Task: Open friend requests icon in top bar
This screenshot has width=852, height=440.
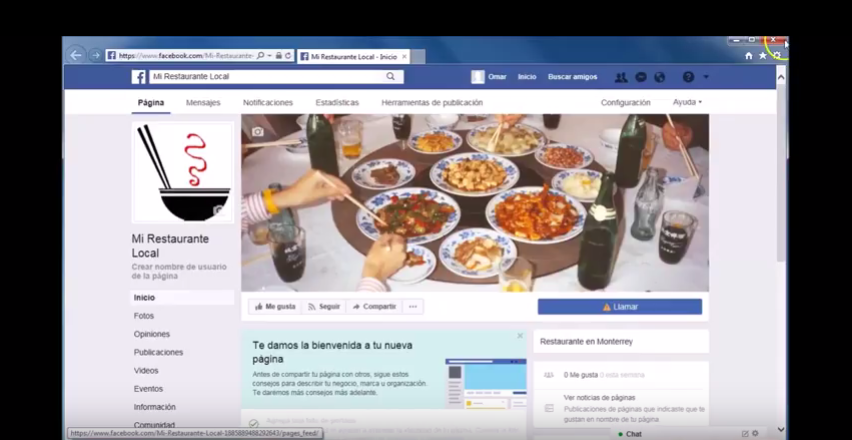Action: pyautogui.click(x=621, y=77)
